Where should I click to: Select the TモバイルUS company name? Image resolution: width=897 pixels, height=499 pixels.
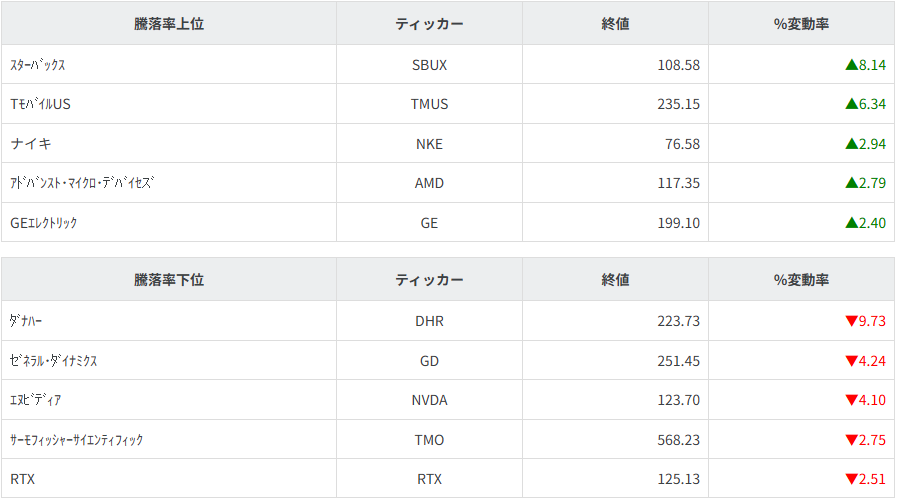pyautogui.click(x=40, y=104)
